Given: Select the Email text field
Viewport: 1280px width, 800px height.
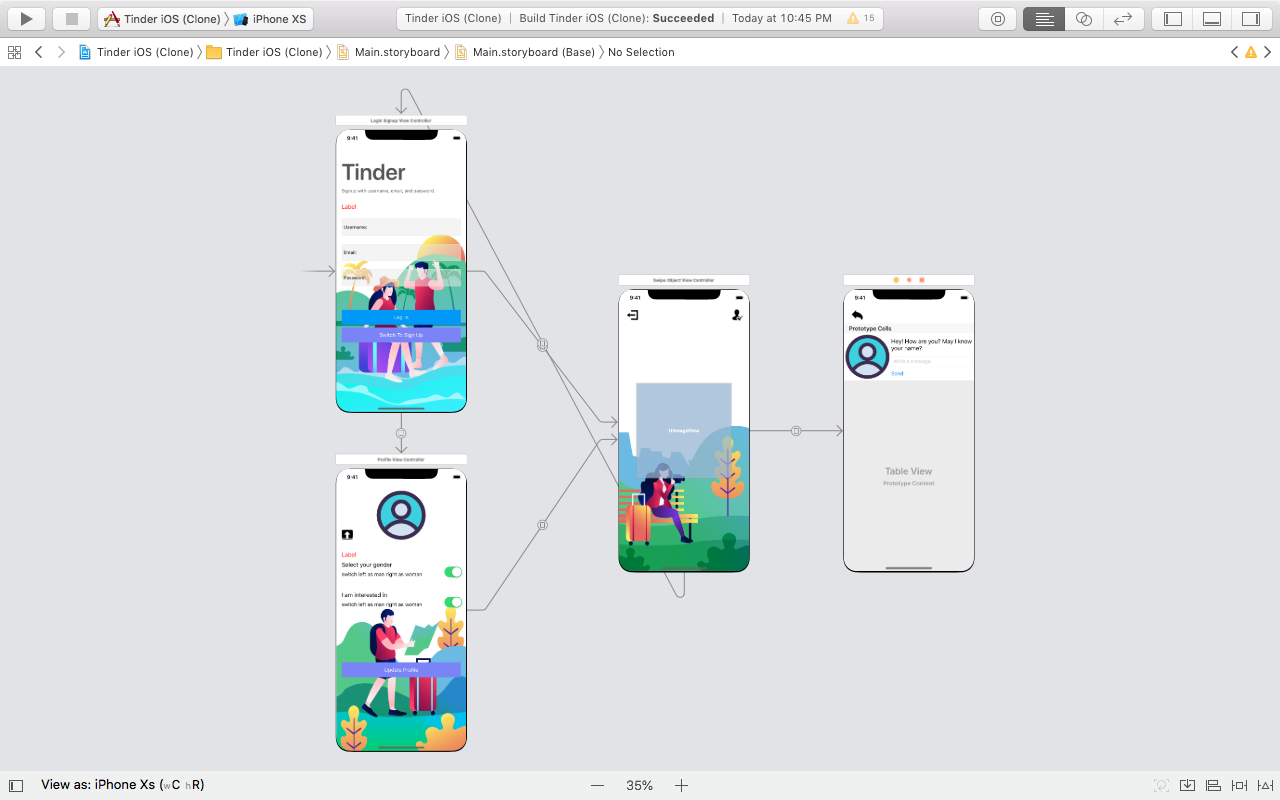Looking at the screenshot, I should tap(401, 252).
